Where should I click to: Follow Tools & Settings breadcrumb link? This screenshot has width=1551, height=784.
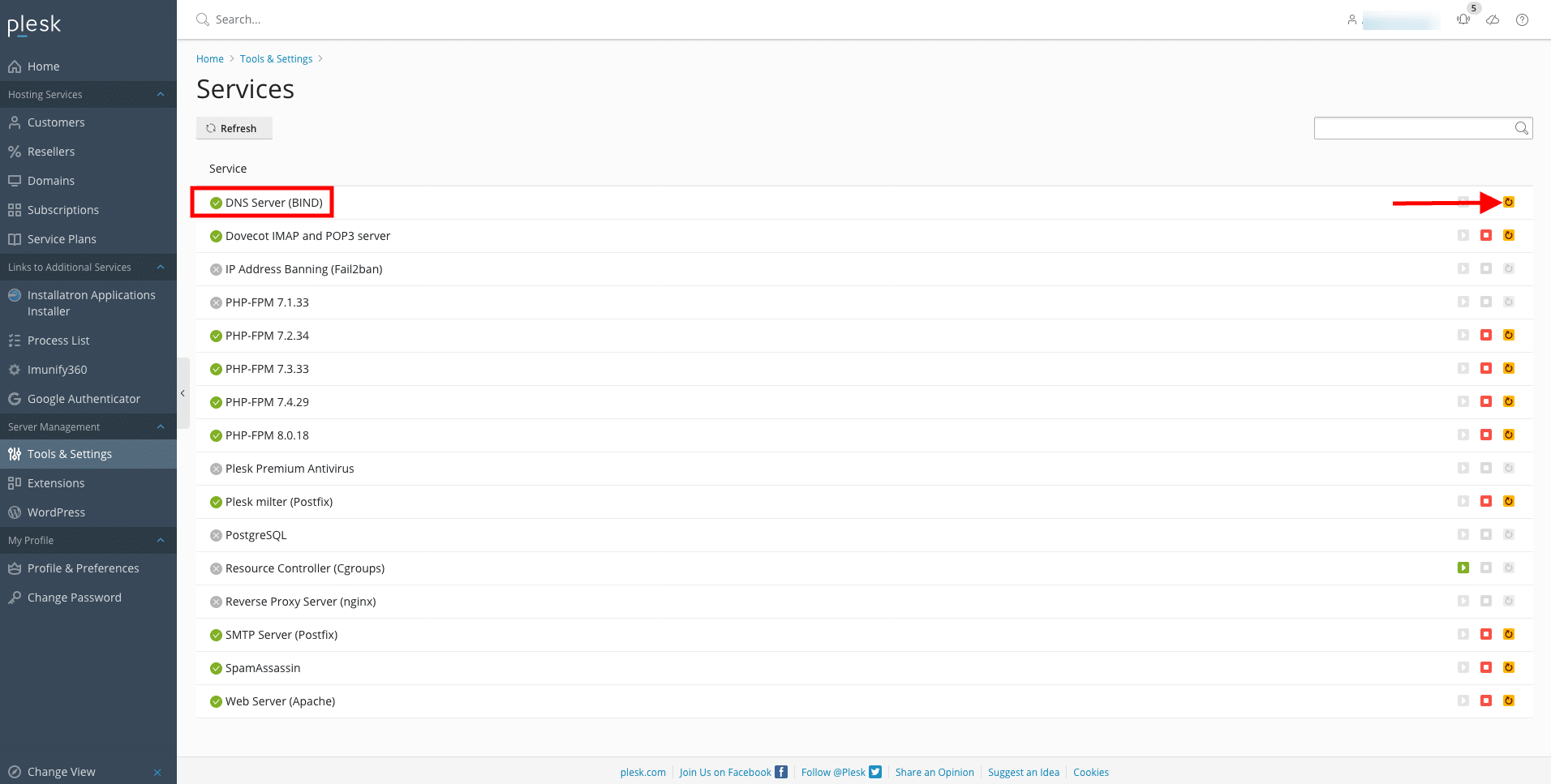[276, 59]
